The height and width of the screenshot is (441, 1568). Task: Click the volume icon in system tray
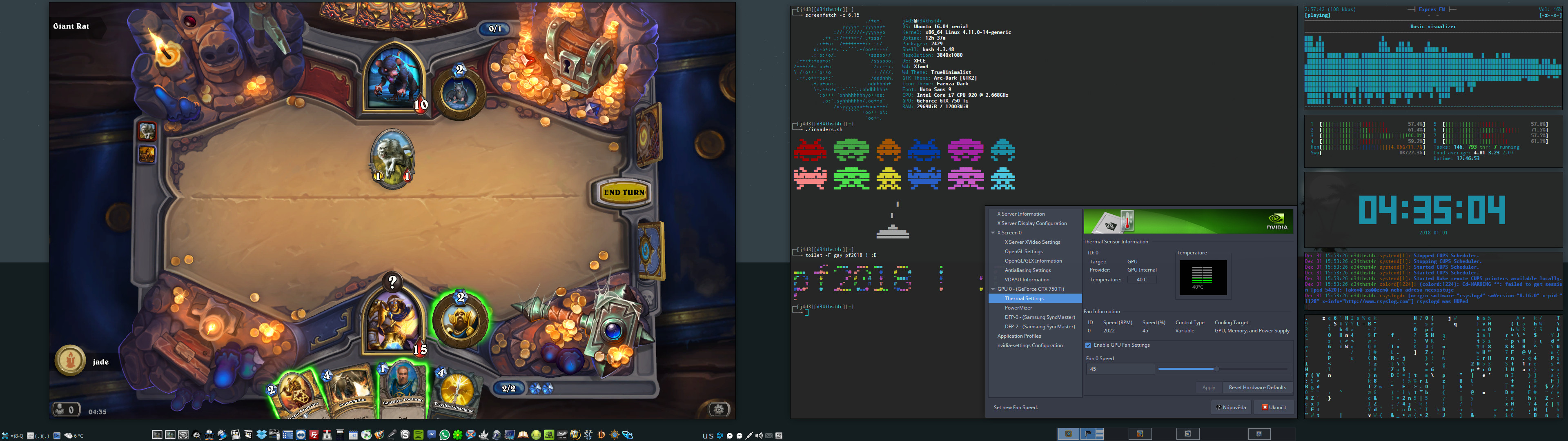click(758, 436)
